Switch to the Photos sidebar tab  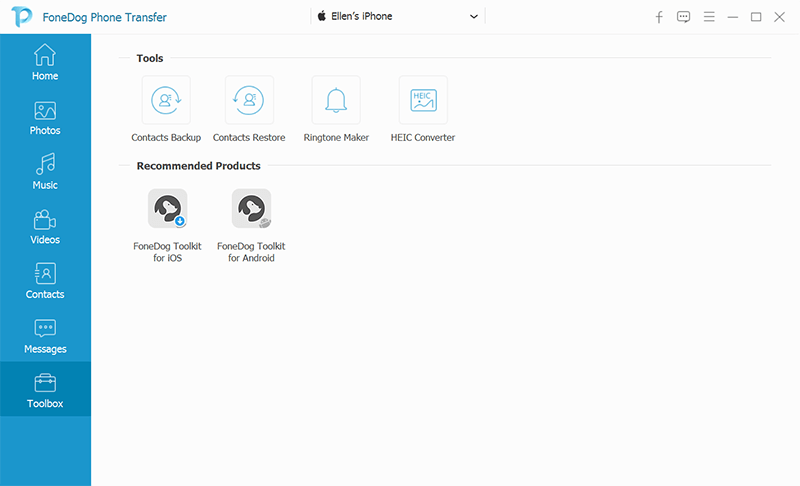pos(45,117)
